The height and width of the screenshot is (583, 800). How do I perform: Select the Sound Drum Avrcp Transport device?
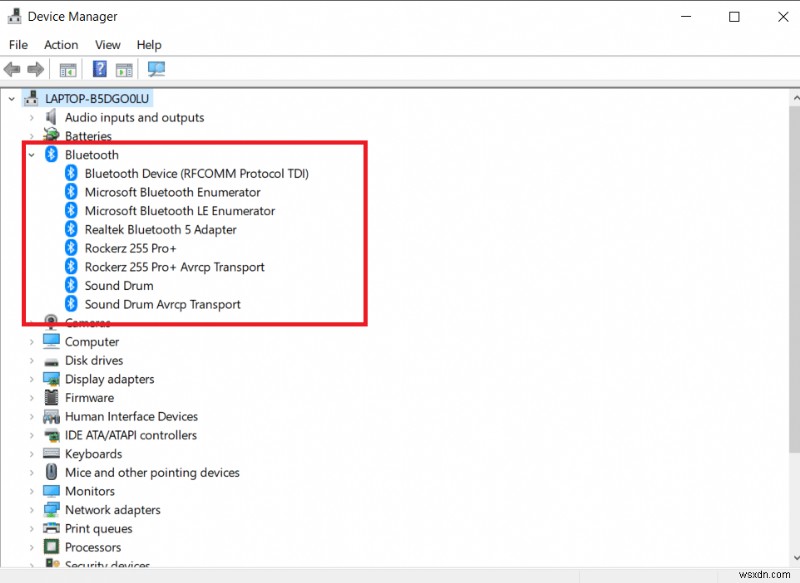click(165, 304)
